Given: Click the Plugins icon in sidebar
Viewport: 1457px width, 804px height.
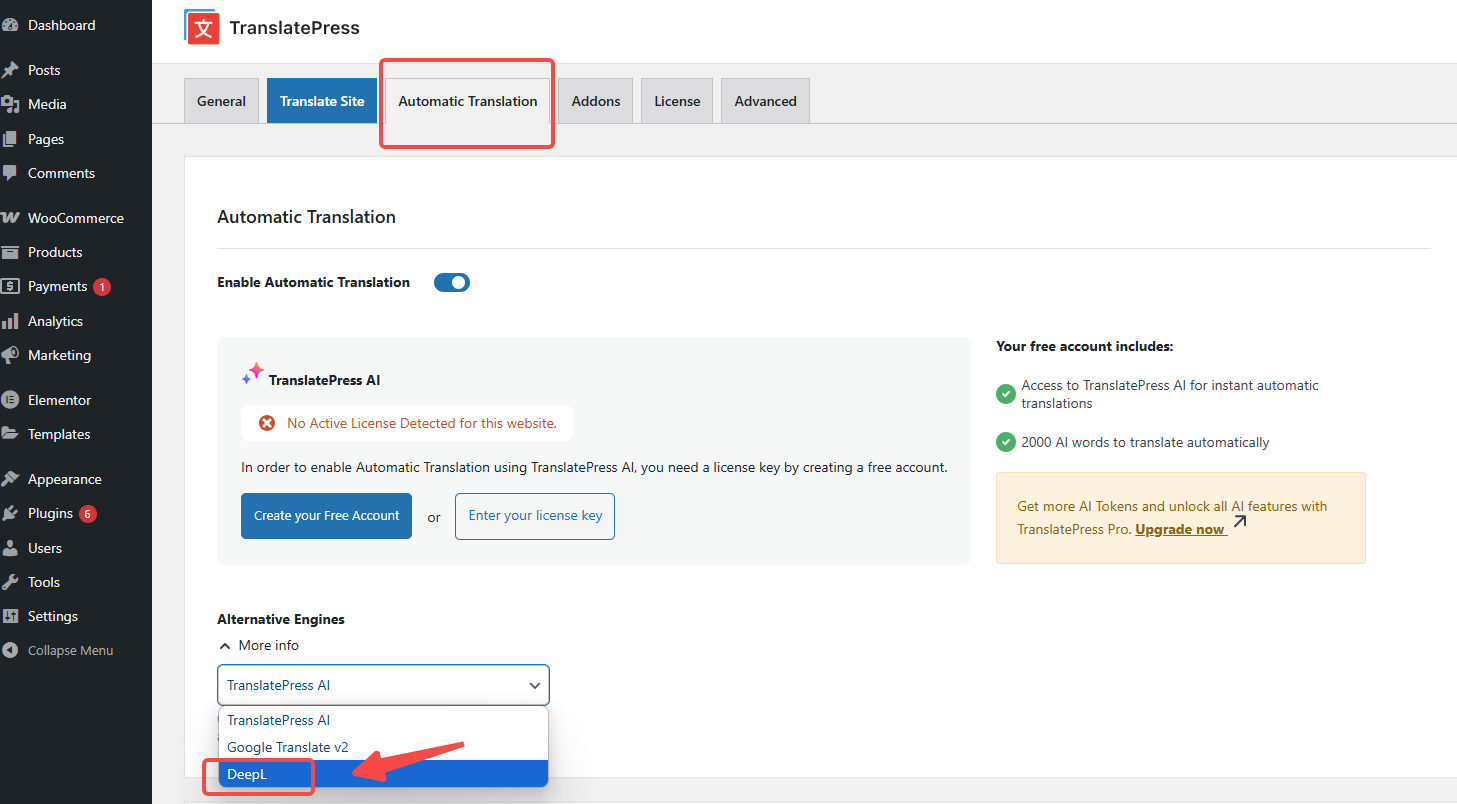Looking at the screenshot, I should tap(10, 513).
